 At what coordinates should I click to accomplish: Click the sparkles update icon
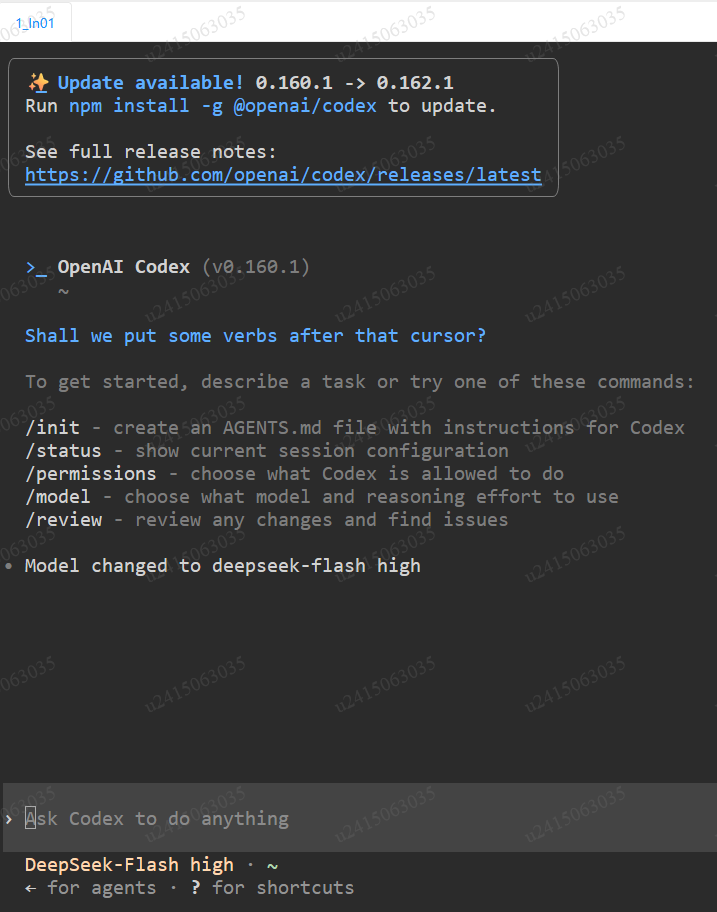coord(38,83)
